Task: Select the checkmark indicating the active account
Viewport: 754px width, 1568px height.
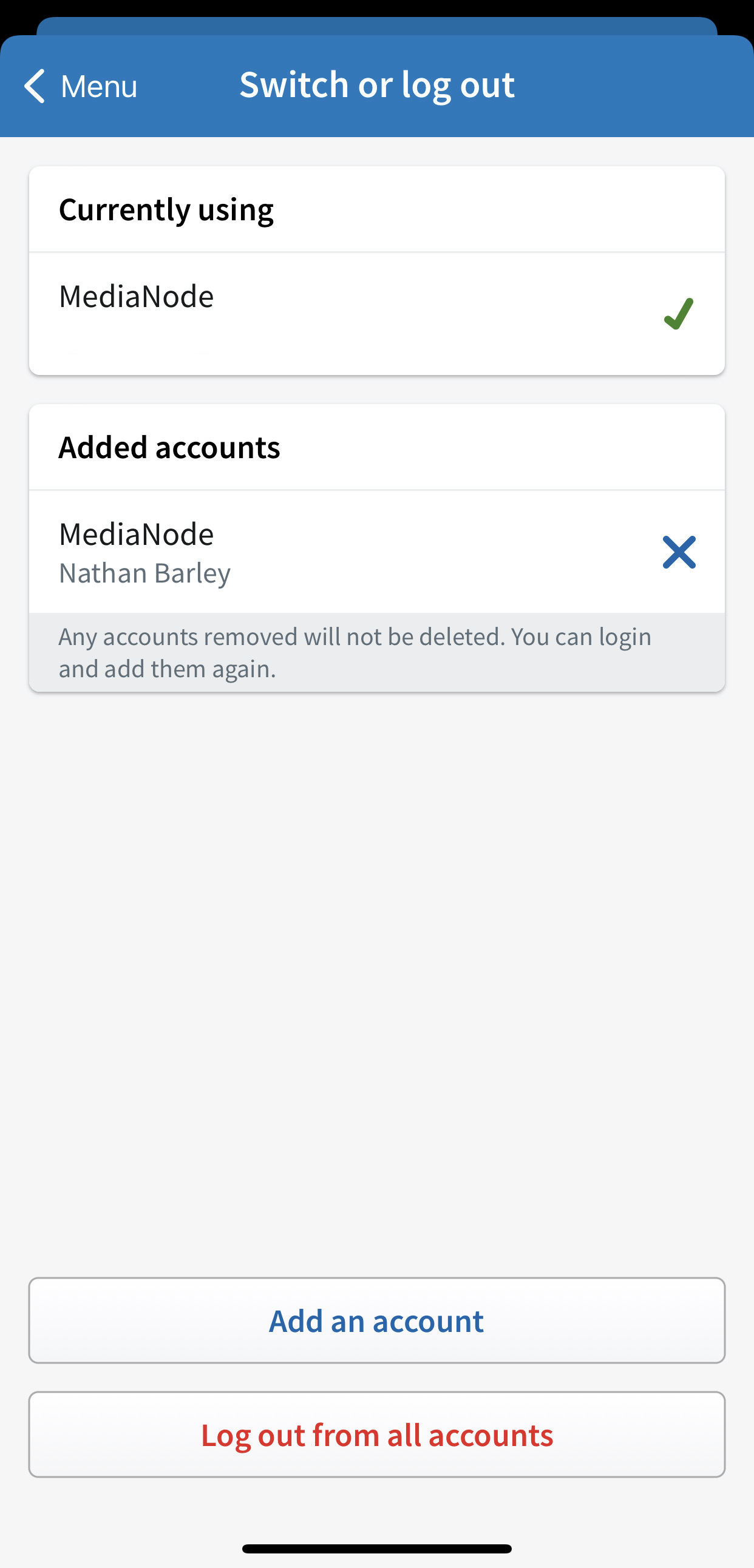Action: click(678, 314)
